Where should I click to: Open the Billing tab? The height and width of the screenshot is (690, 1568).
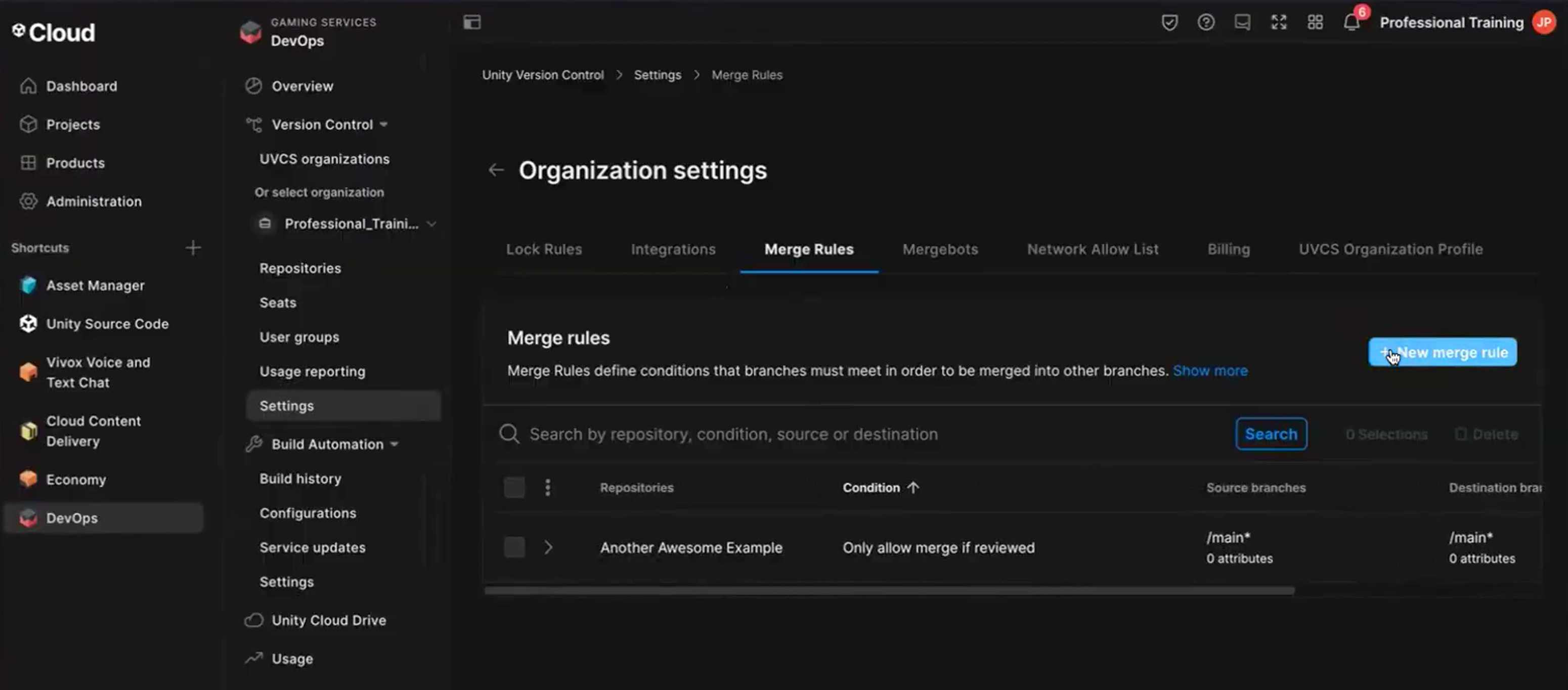coord(1228,249)
